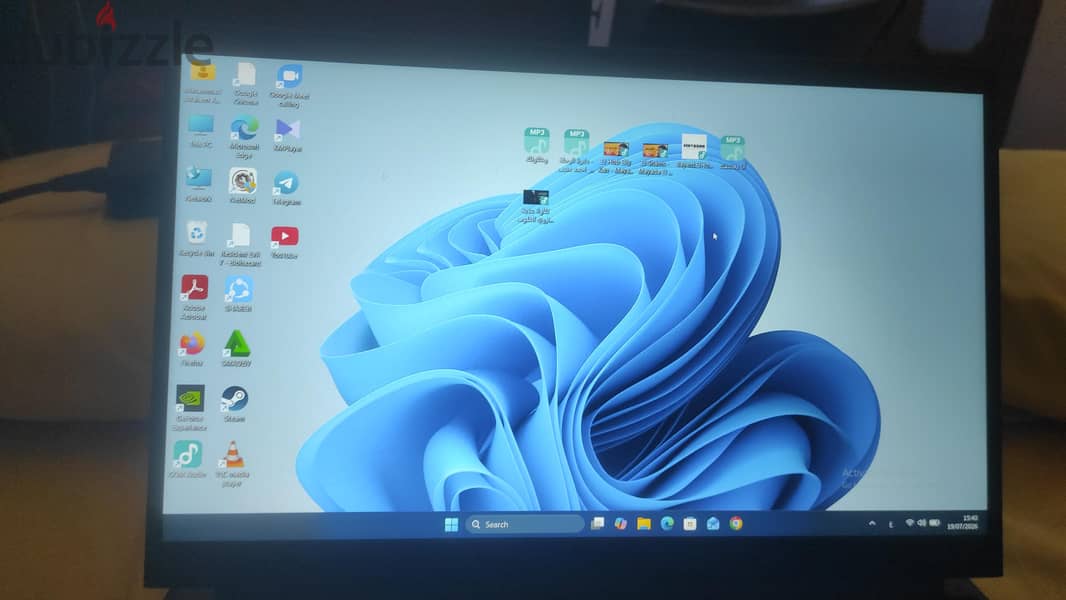Open the Windows Start menu
1066x600 pixels.
[451, 524]
